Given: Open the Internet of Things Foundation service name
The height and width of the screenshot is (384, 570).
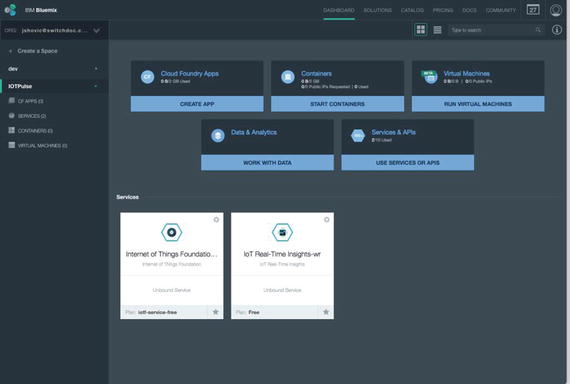Looking at the screenshot, I should coord(172,254).
